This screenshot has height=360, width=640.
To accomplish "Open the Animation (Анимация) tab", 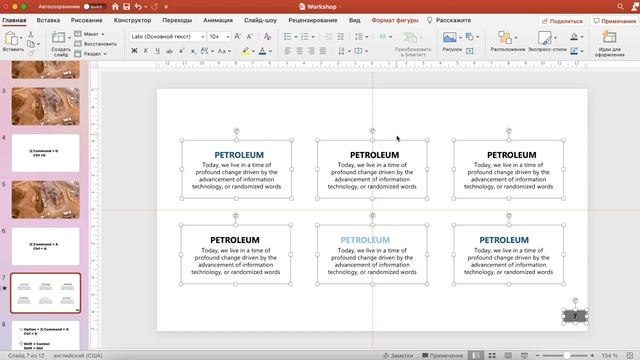I will click(x=218, y=20).
